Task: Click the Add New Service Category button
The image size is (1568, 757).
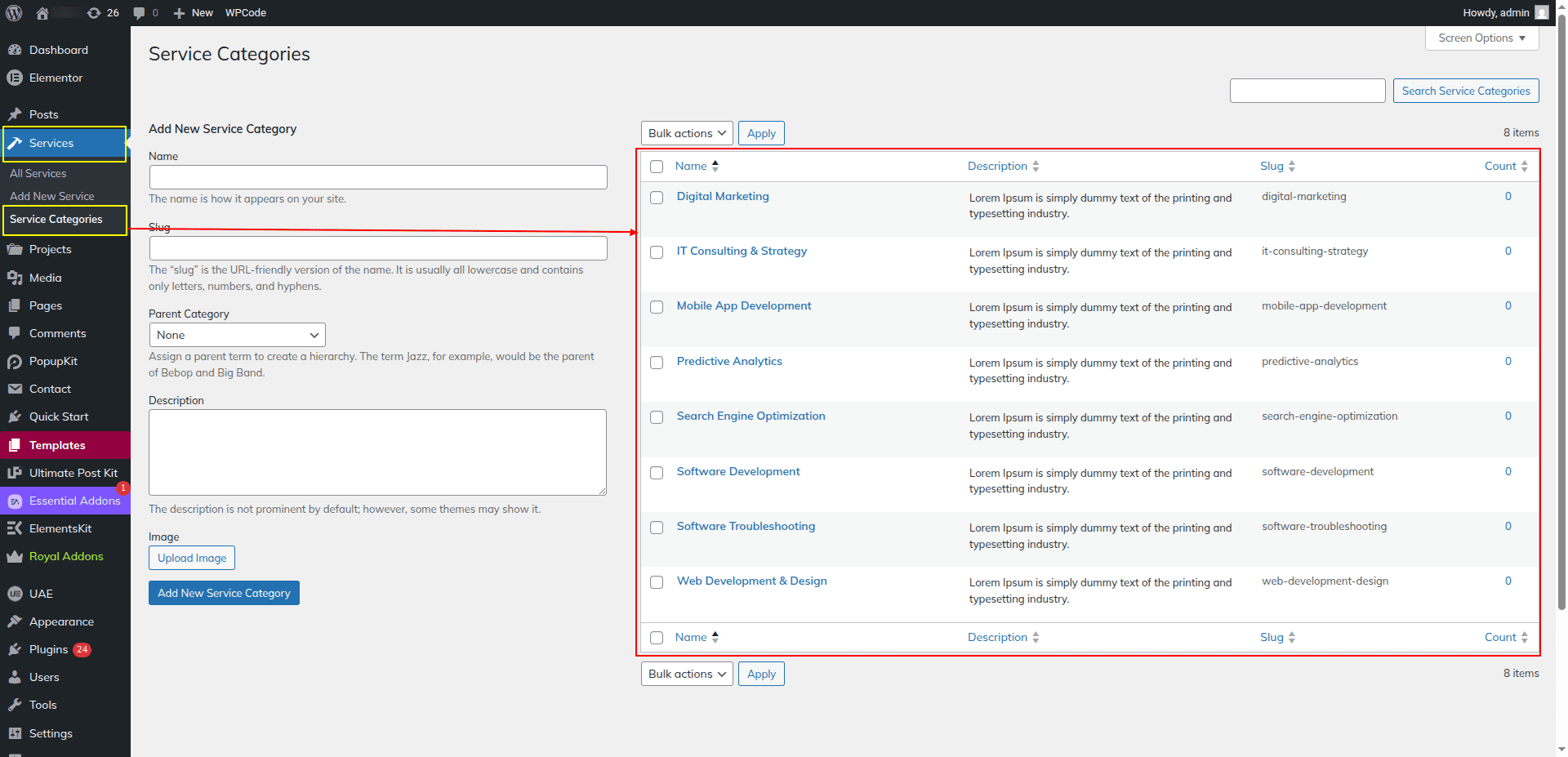Action: (x=224, y=593)
